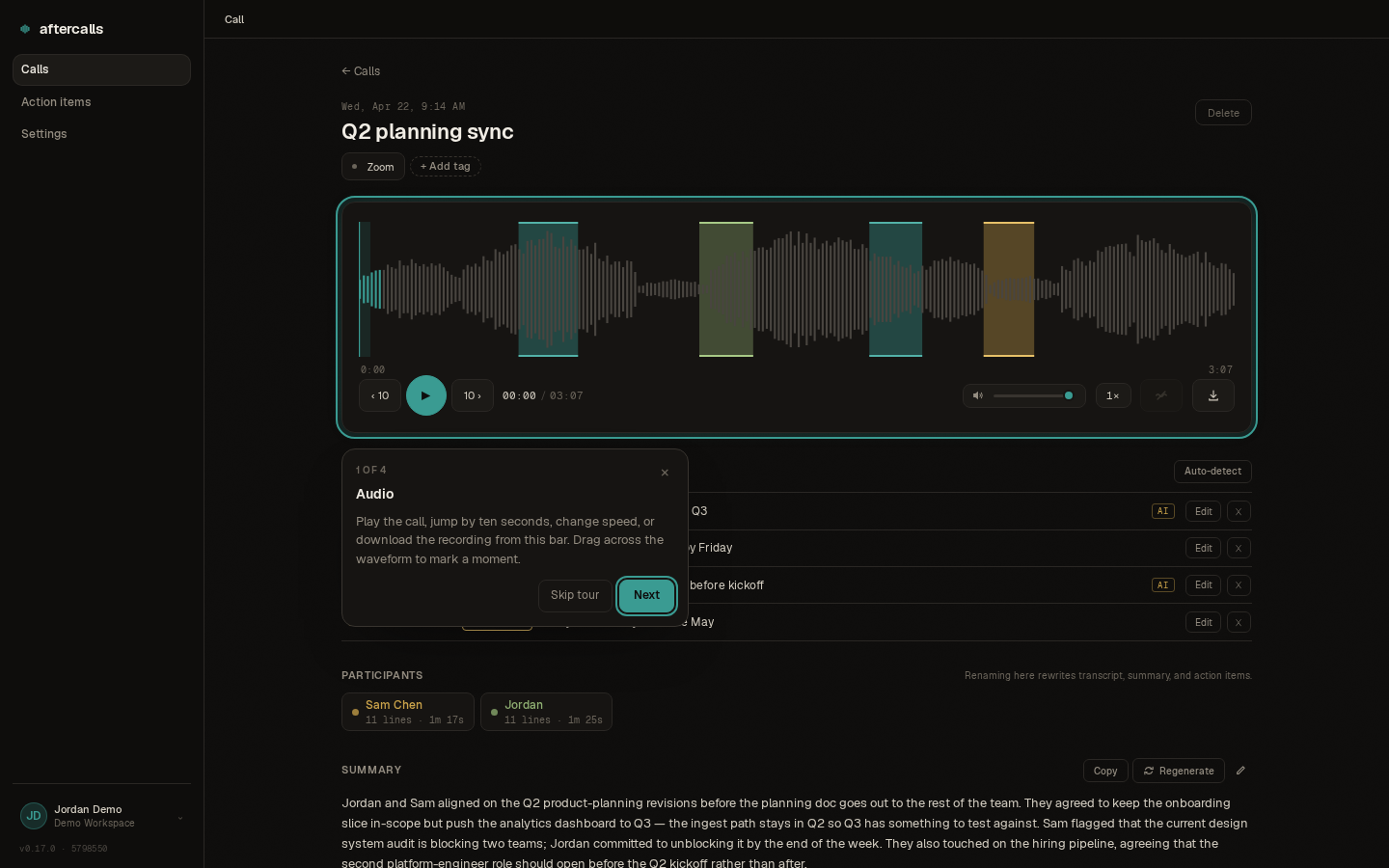This screenshot has width=1389, height=868.
Task: Click the Zoom tag
Action: pyautogui.click(x=373, y=167)
